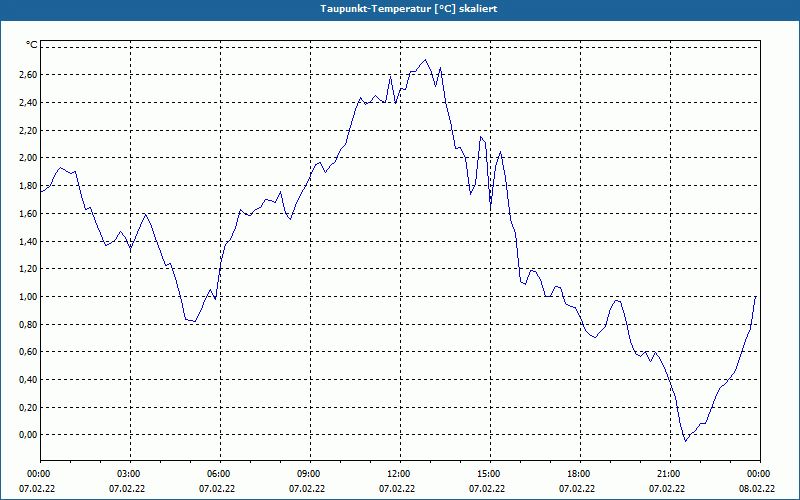Click the 2,00 y-axis label

(28, 158)
